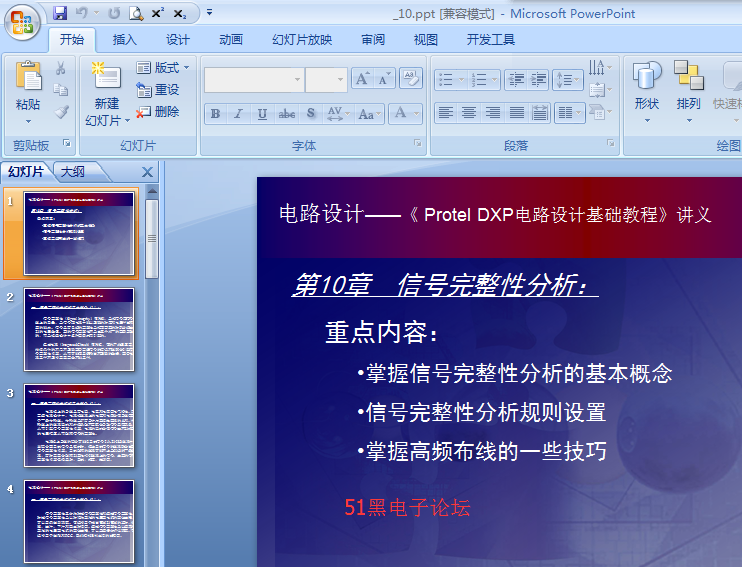Image resolution: width=742 pixels, height=567 pixels.
Task: Open print preview from quick access toolbar
Action: click(x=136, y=13)
